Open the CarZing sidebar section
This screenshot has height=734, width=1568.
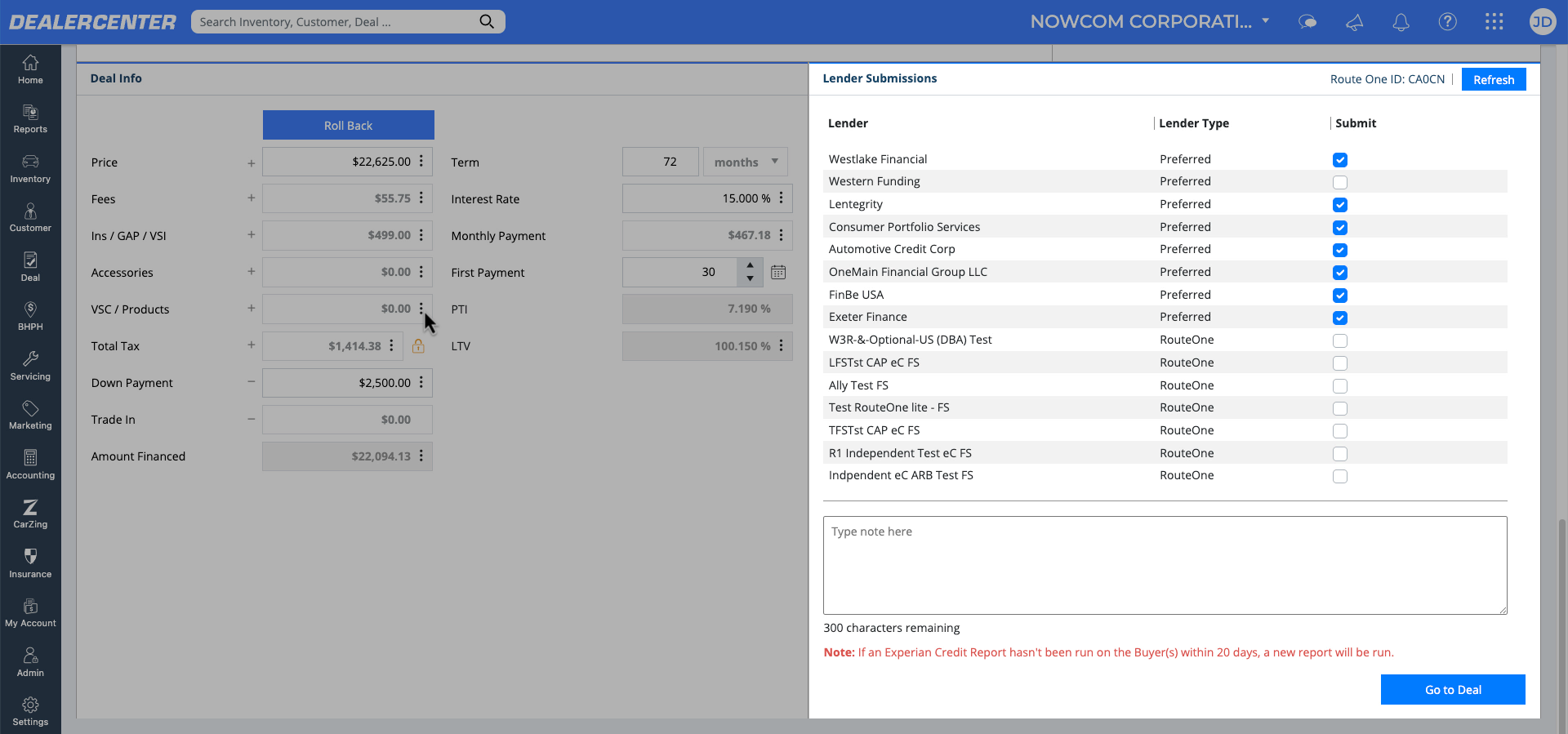tap(30, 514)
